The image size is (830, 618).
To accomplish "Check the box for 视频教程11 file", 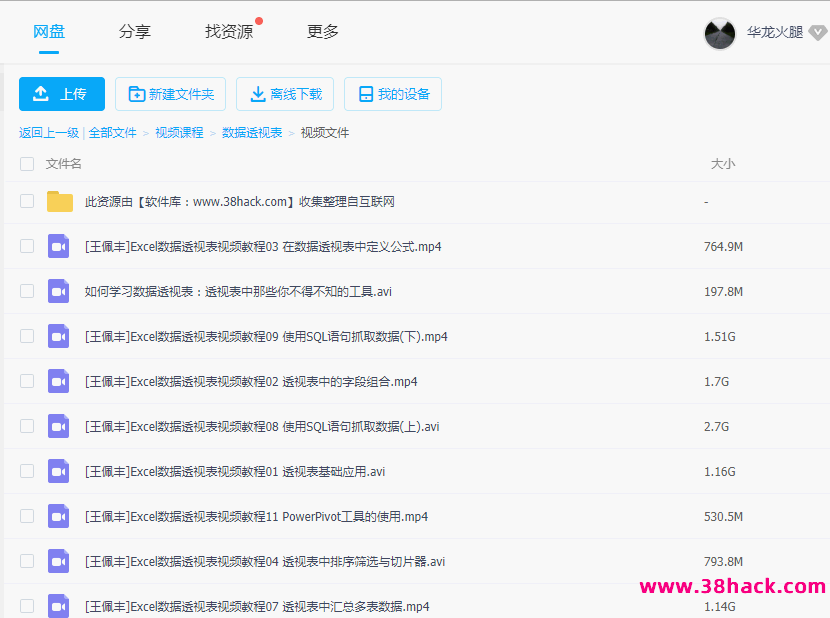I will click(x=27, y=516).
